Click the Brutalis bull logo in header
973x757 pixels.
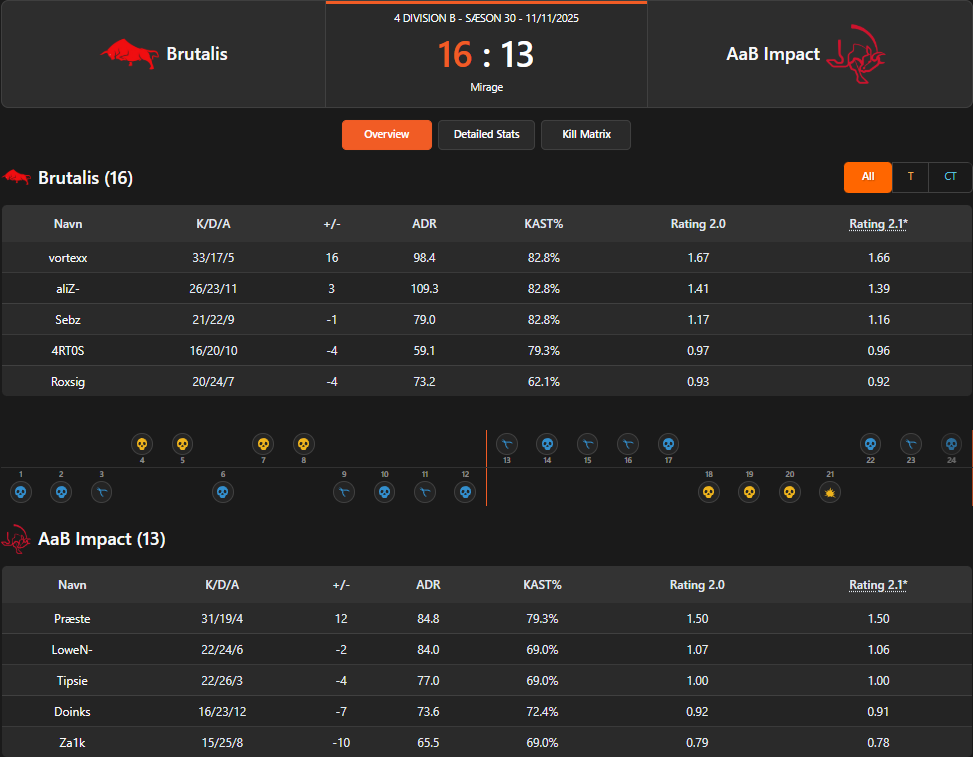129,54
